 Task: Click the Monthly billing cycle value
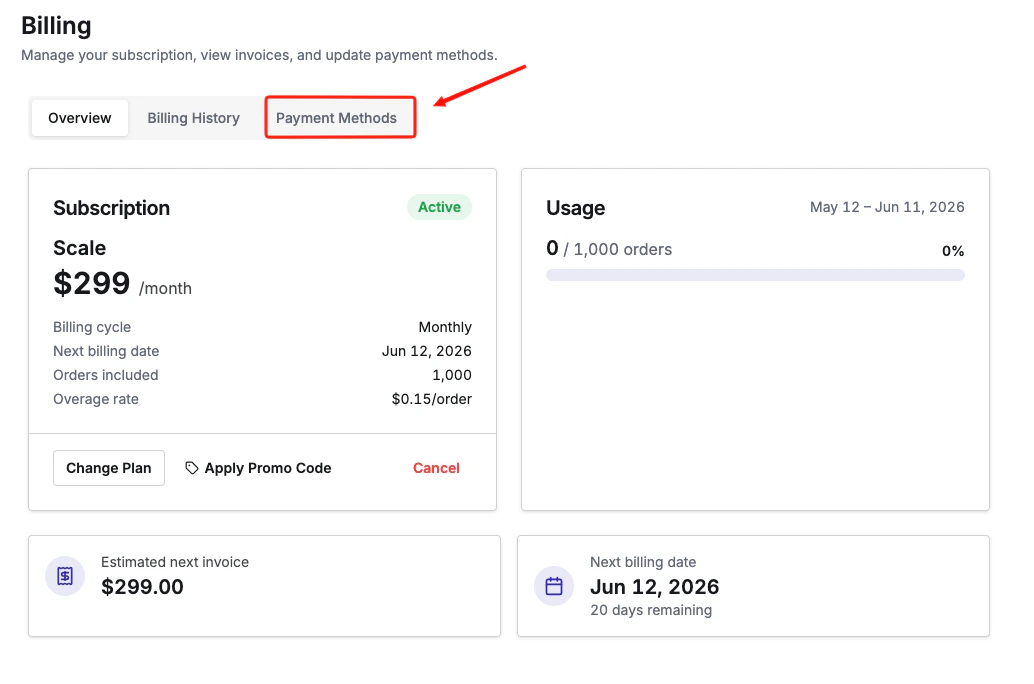click(445, 327)
